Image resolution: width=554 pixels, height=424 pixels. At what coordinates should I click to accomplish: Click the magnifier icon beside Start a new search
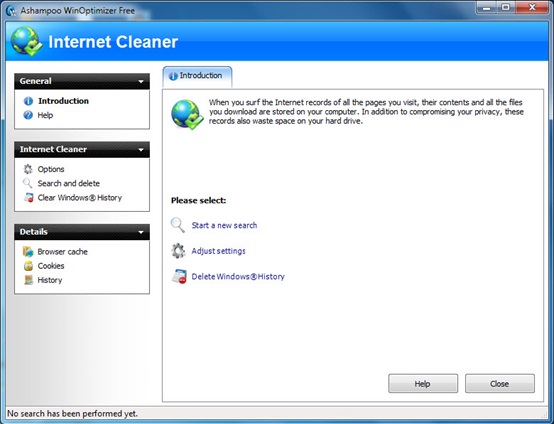pos(178,225)
